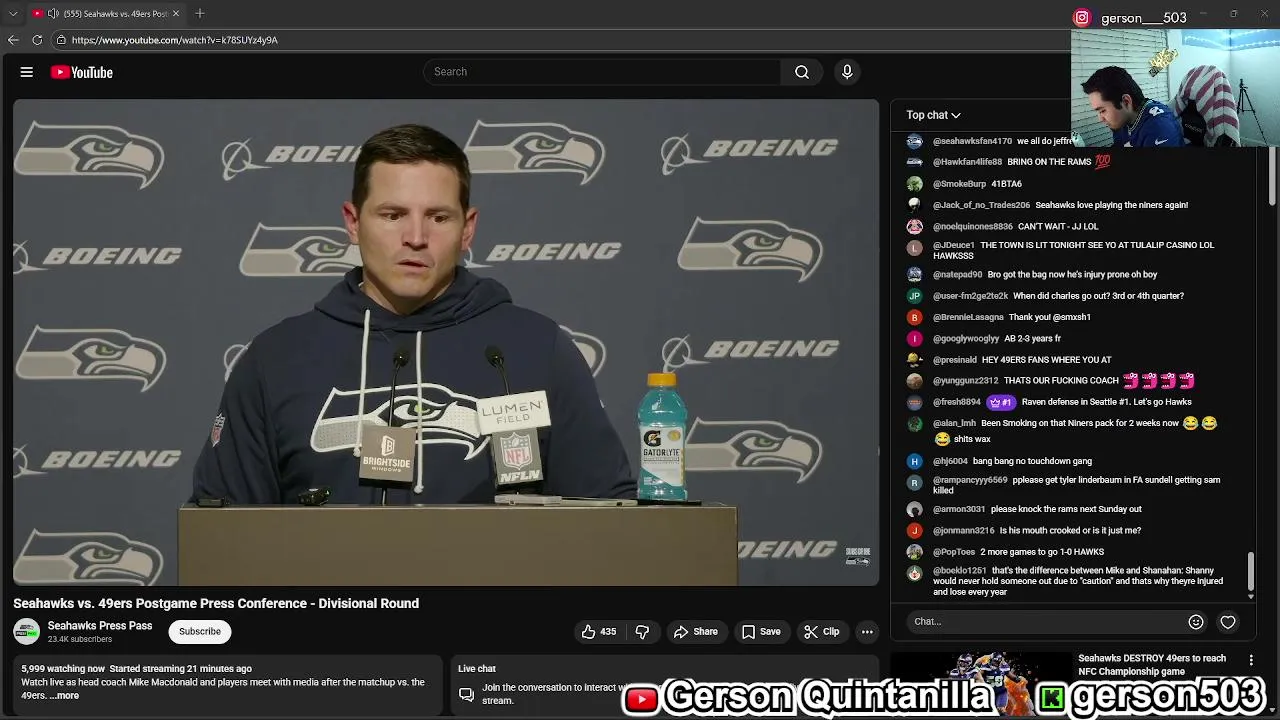Click username @alan_lmh in chat
This screenshot has height=720, width=1280.
click(954, 423)
